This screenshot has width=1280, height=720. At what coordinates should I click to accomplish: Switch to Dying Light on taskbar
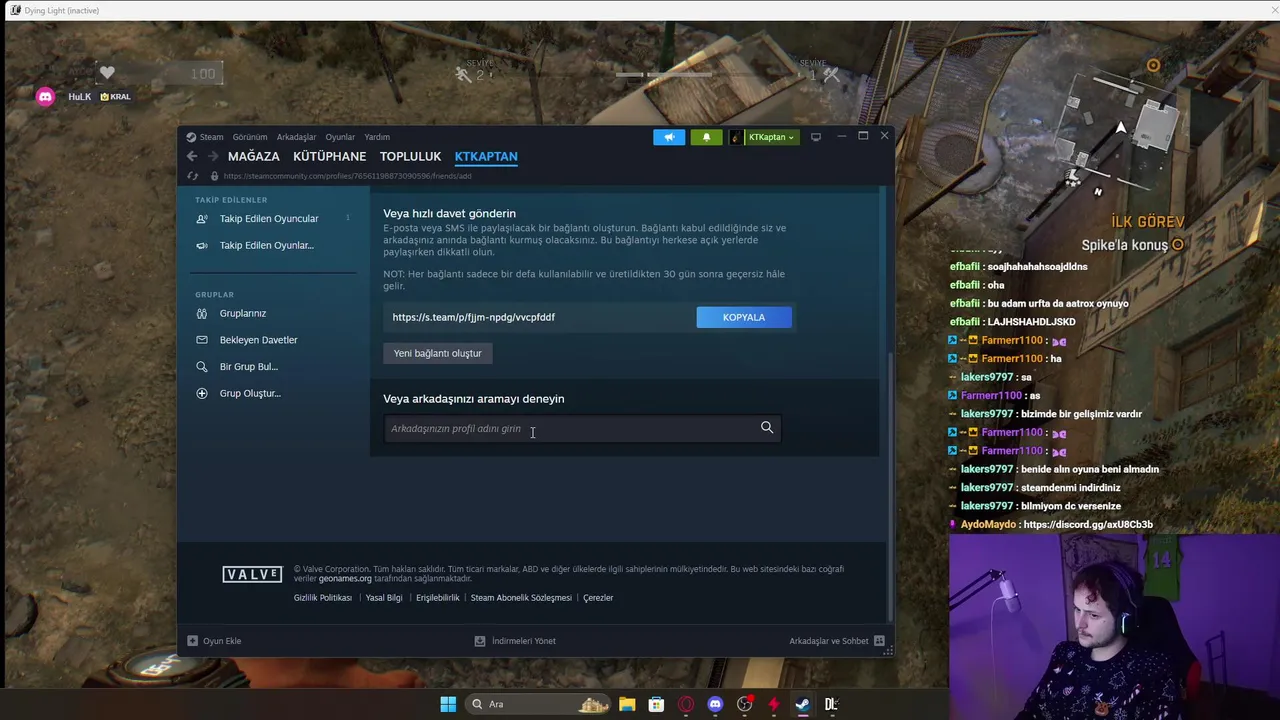[x=831, y=704]
